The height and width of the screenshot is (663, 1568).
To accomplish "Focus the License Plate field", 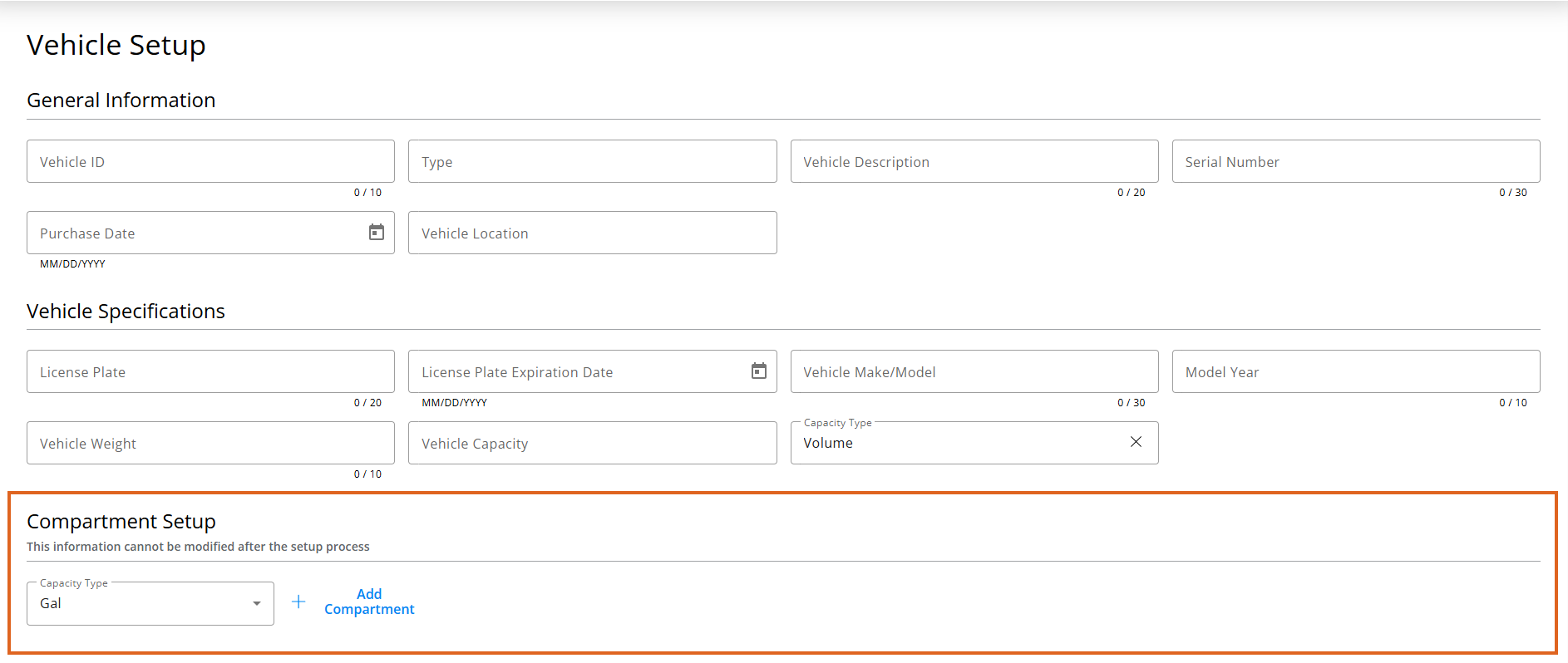I will pos(210,372).
